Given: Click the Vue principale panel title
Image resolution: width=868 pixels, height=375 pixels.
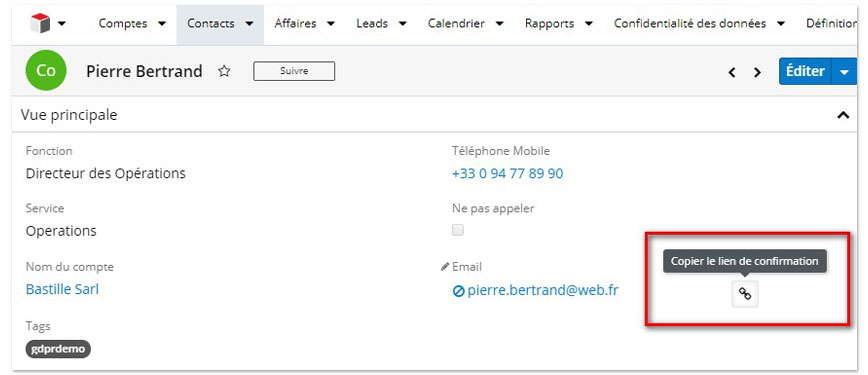Looking at the screenshot, I should [69, 115].
